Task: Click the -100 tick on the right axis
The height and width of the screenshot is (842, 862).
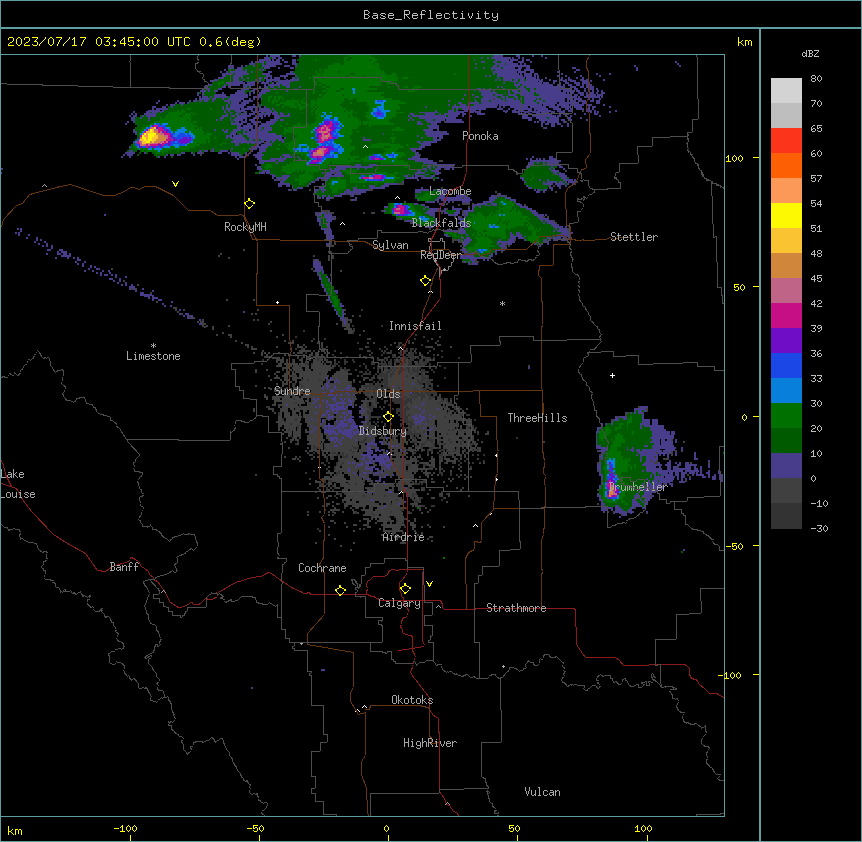Action: (730, 675)
